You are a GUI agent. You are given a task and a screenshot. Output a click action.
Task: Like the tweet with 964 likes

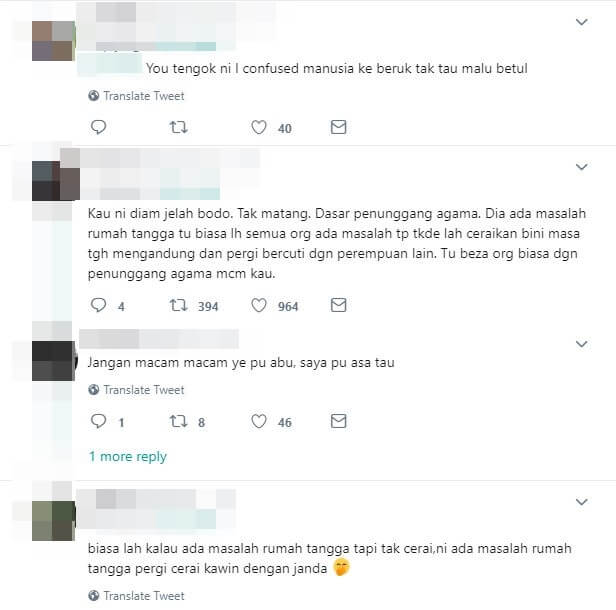[259, 305]
